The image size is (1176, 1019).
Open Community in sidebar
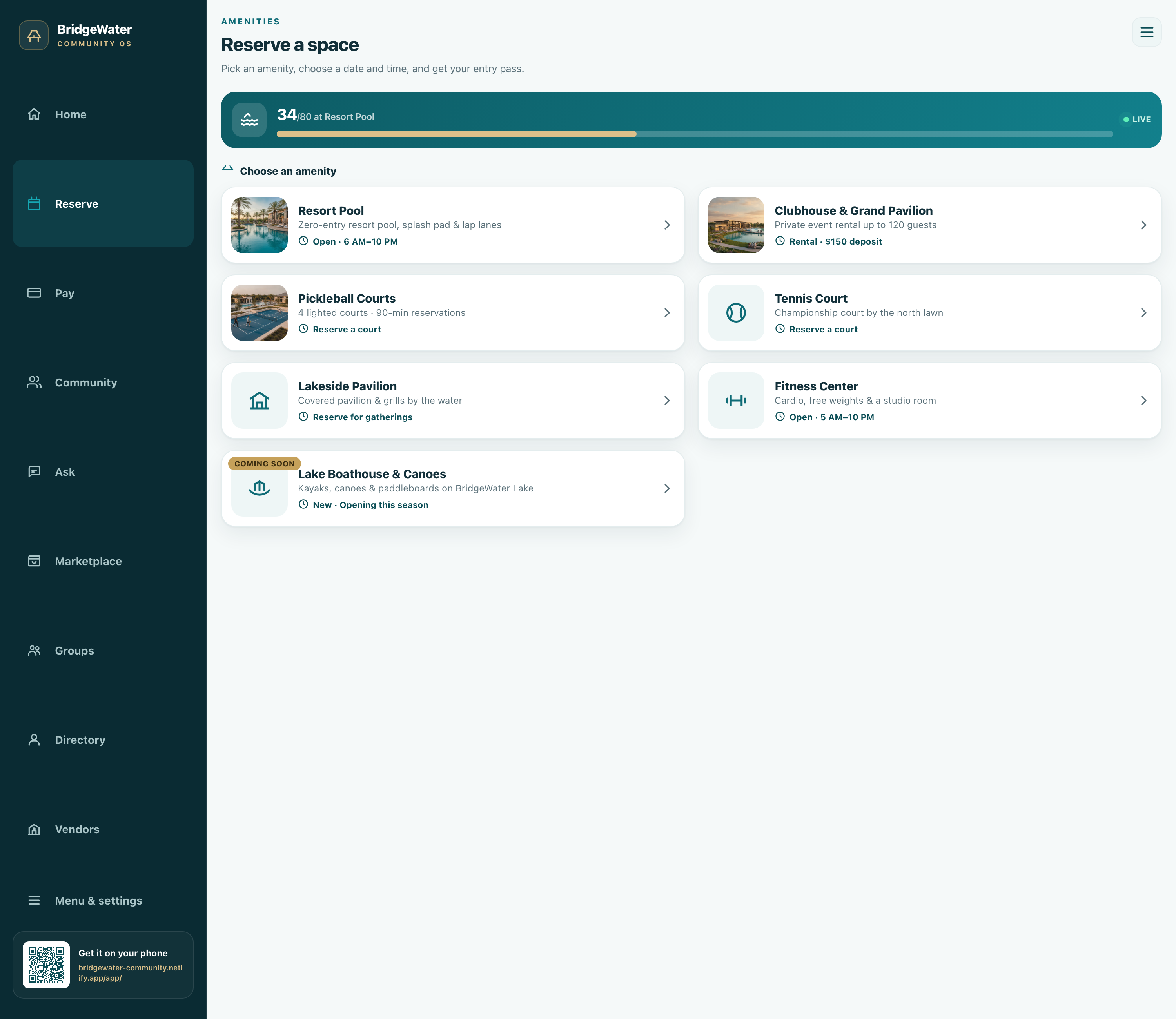(103, 382)
